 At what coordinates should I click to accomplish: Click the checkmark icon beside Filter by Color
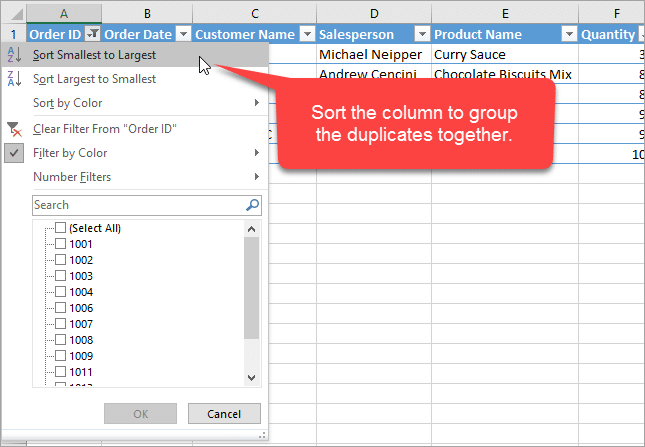pos(13,153)
